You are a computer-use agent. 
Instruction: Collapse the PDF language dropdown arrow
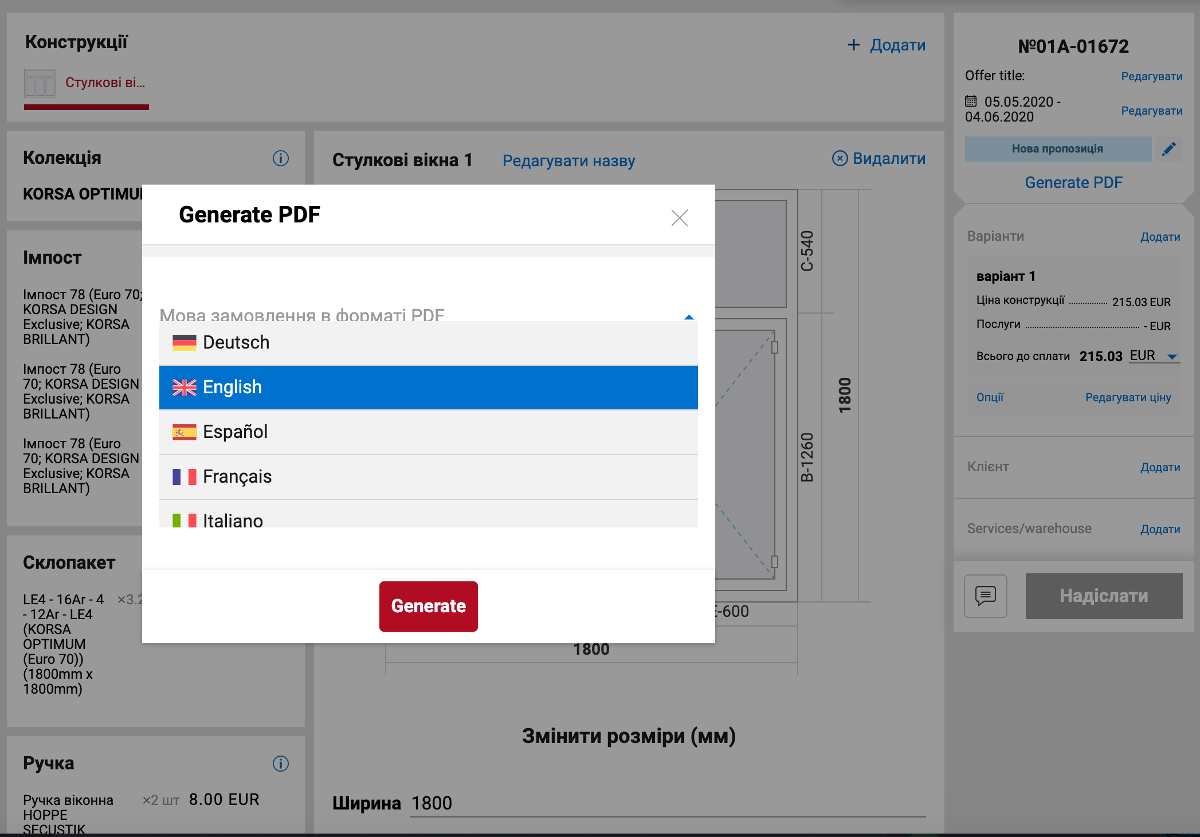click(x=688, y=317)
